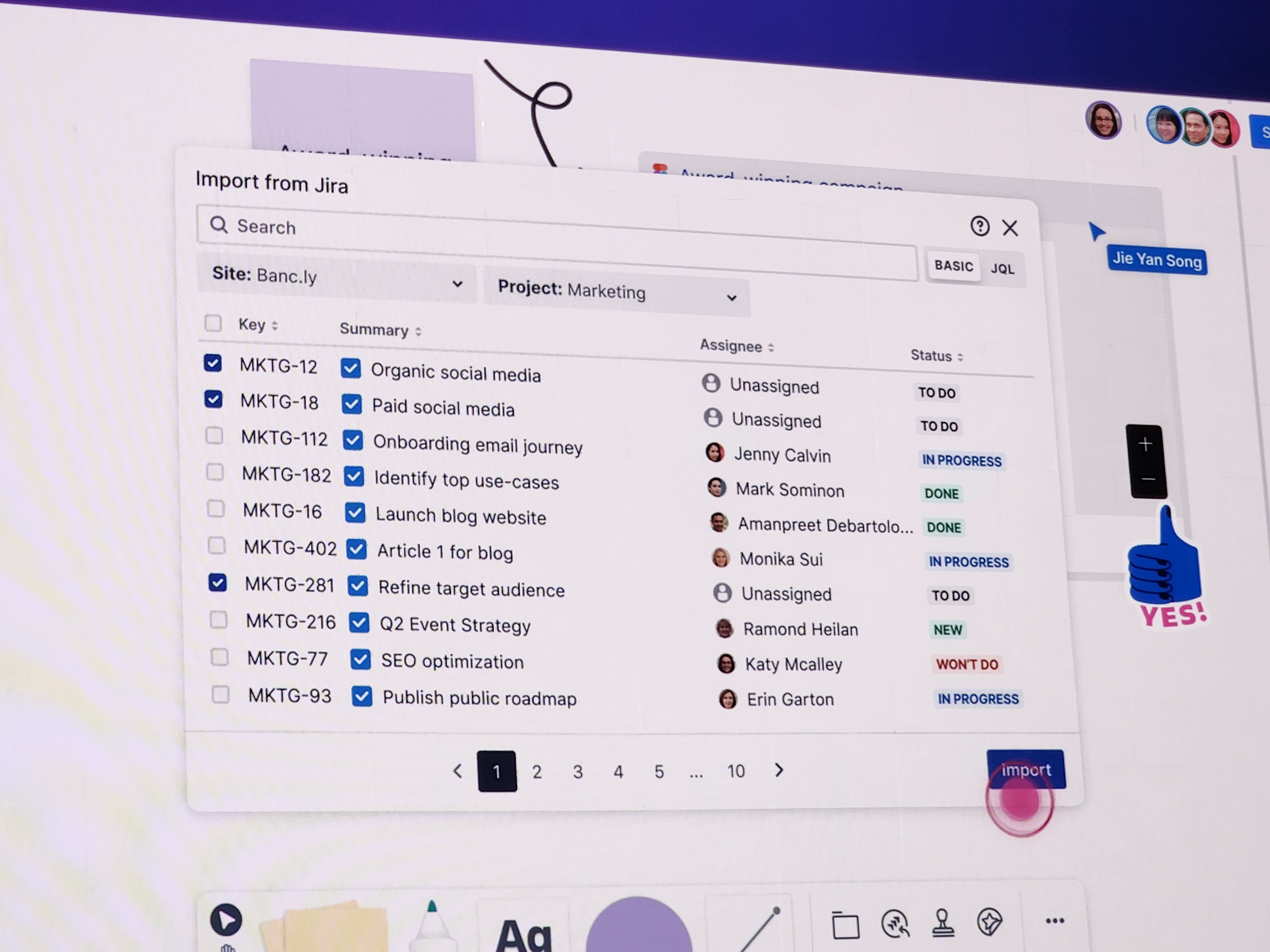The image size is (1270, 952).
Task: Uncheck the MKTG-12 key checkbox
Action: 212,363
